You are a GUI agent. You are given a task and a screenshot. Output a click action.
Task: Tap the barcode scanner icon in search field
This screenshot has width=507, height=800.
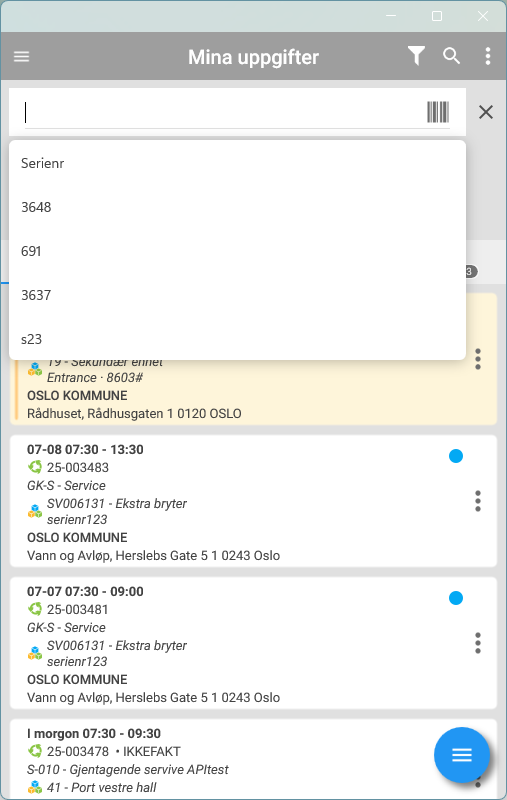[x=438, y=112]
